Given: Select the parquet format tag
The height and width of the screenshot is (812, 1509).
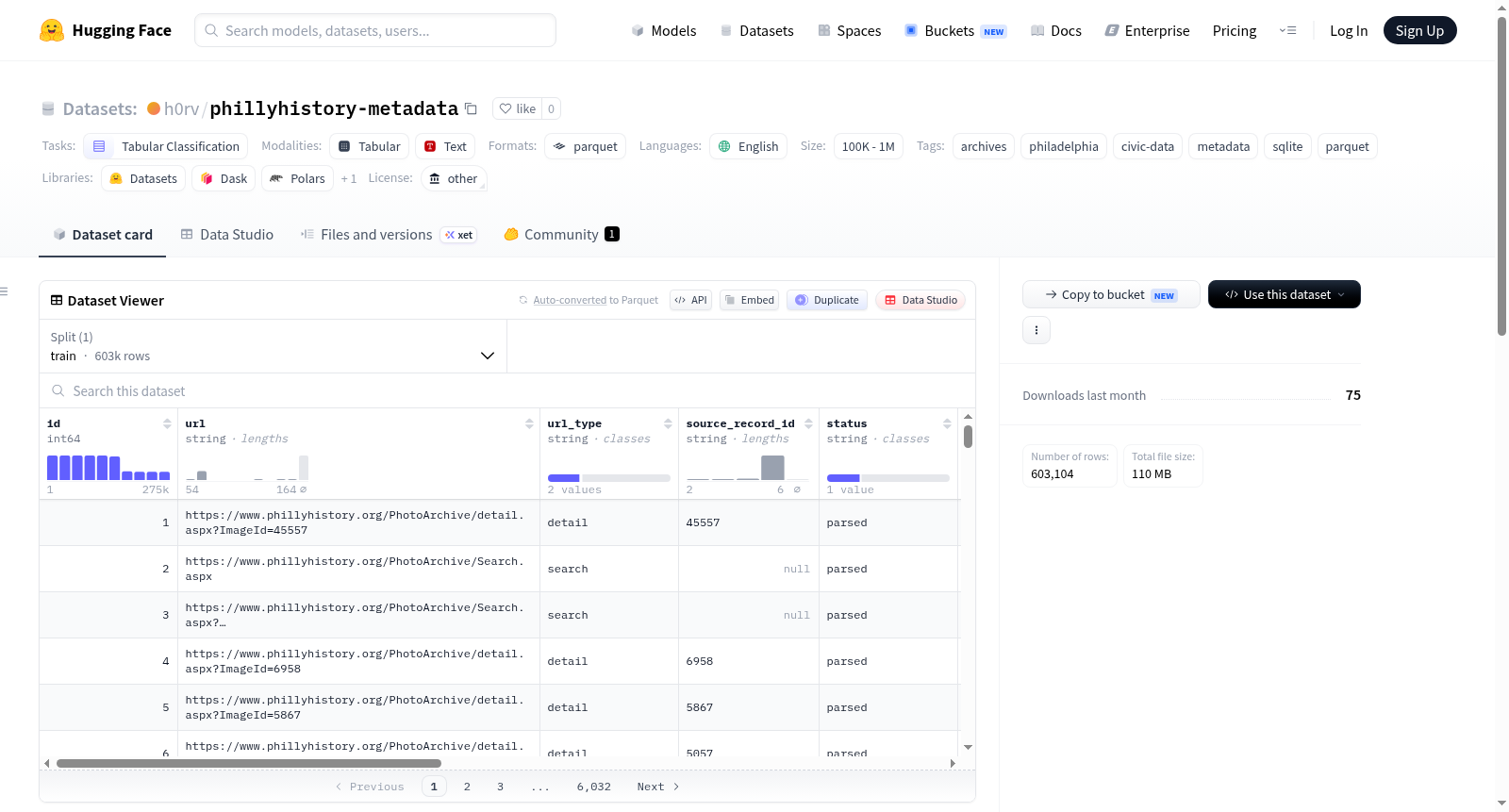Looking at the screenshot, I should click(585, 146).
